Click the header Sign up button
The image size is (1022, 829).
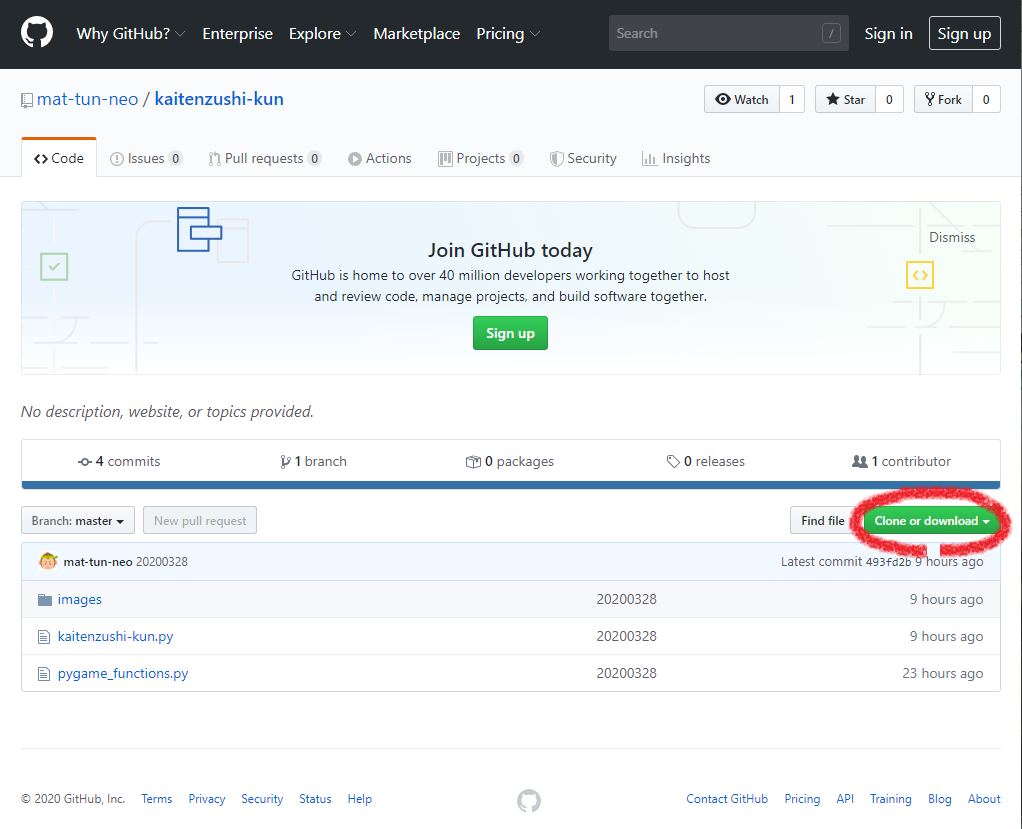964,33
